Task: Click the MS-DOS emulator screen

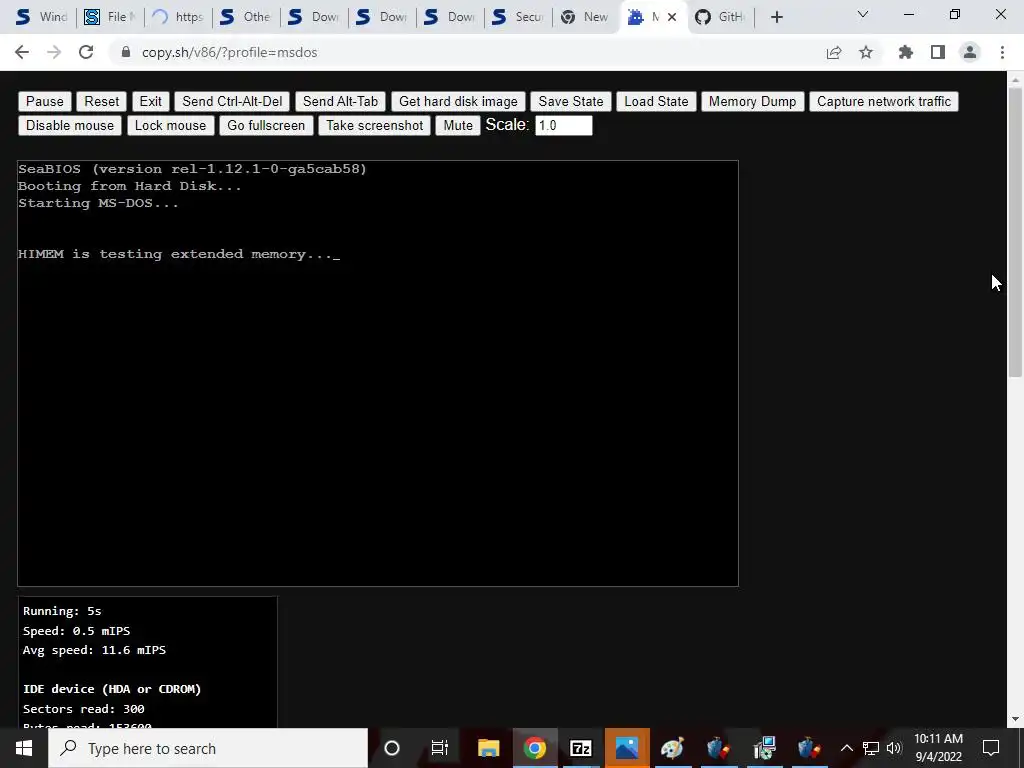Action: point(377,373)
